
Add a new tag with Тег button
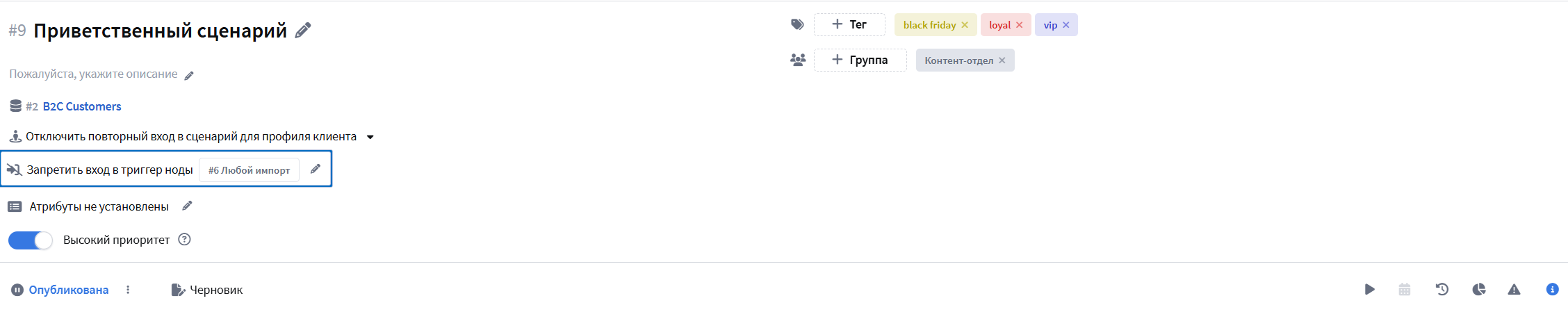point(849,24)
